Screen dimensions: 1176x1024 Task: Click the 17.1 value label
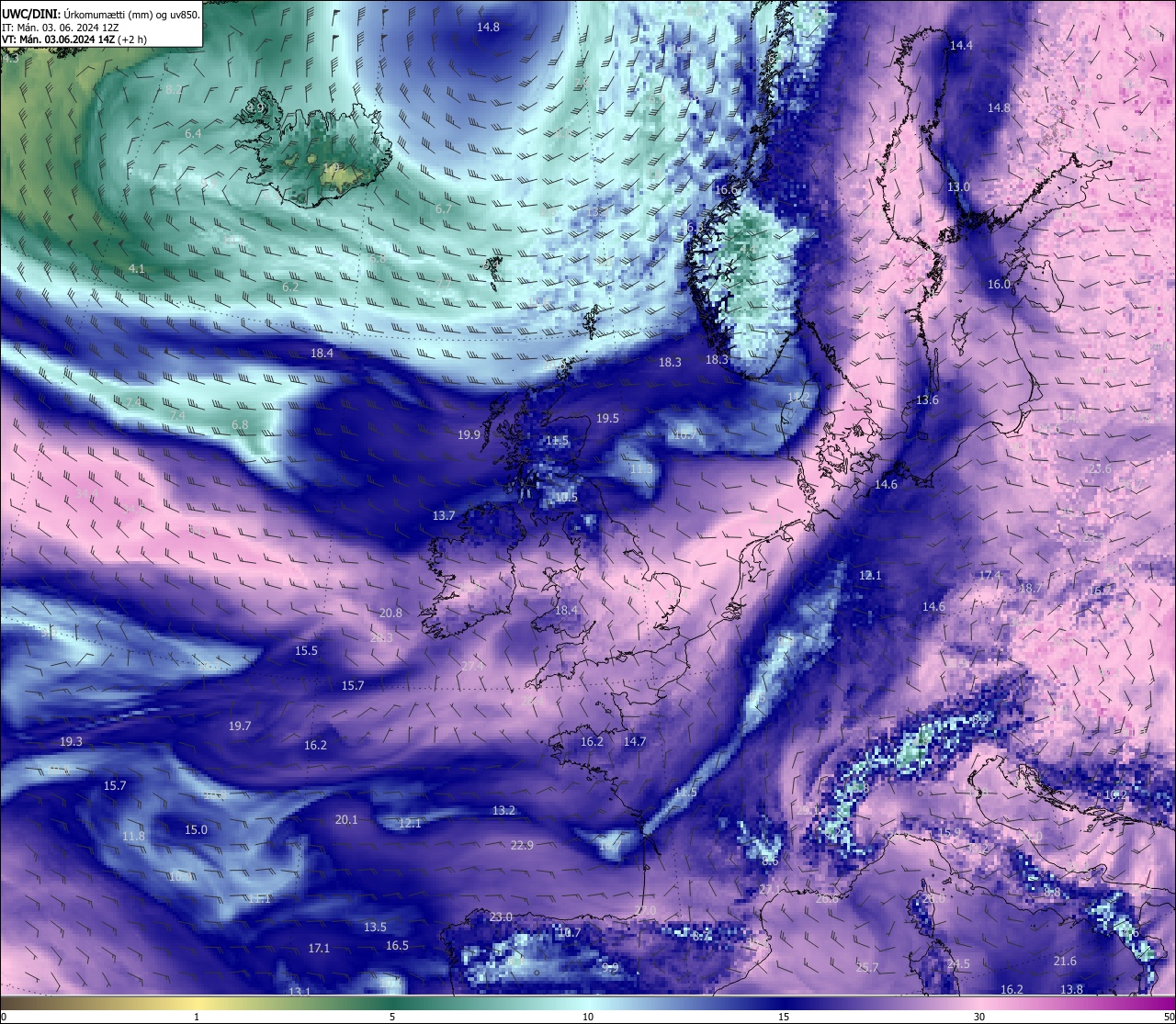pos(319,948)
